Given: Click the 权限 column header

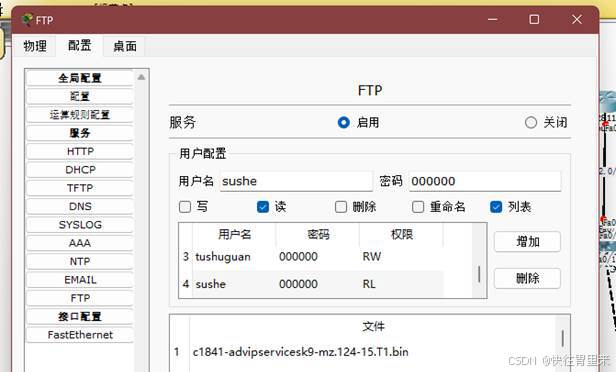Looking at the screenshot, I should tap(402, 235).
